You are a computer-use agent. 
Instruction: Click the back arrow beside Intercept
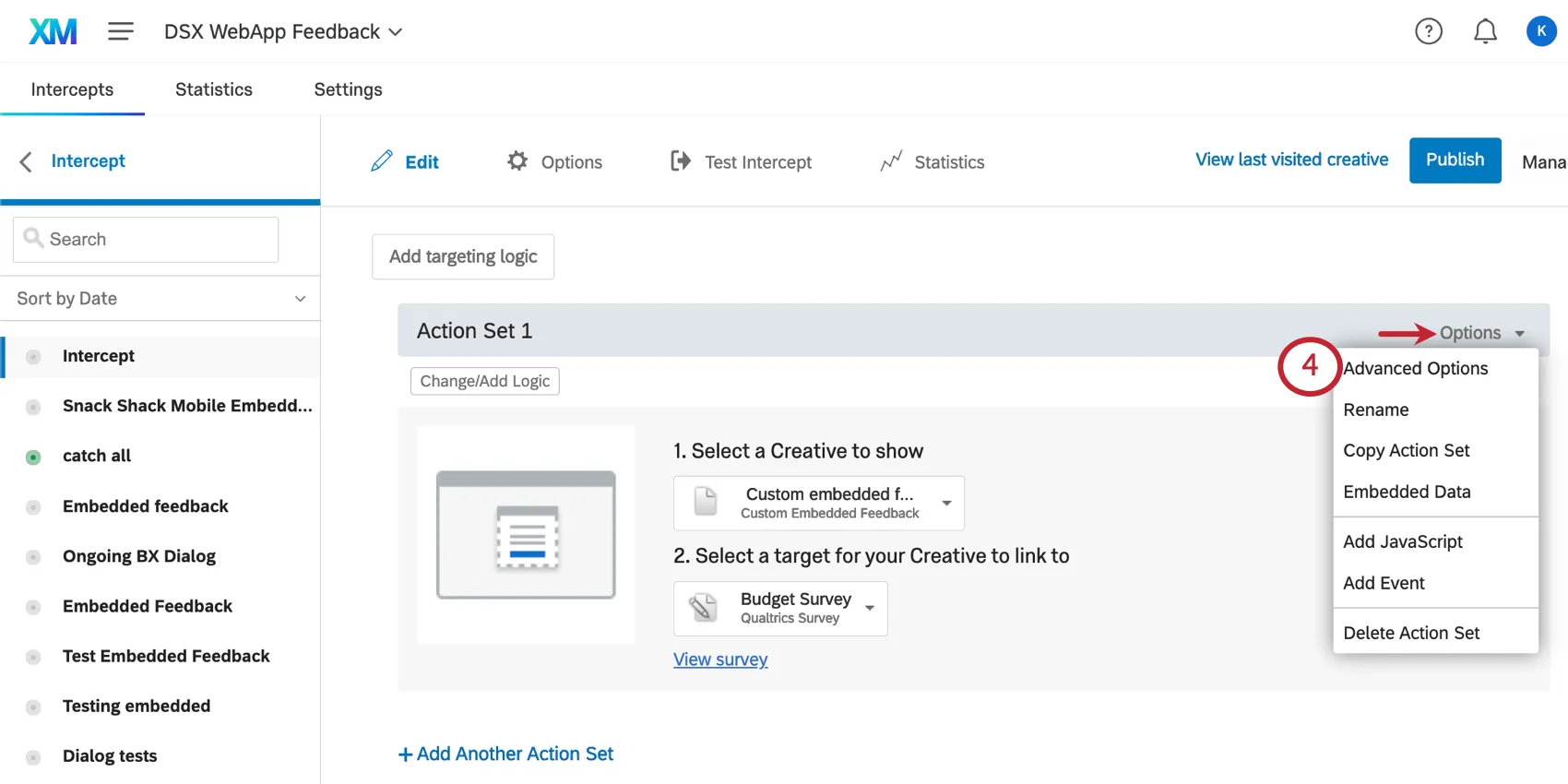pyautogui.click(x=26, y=161)
